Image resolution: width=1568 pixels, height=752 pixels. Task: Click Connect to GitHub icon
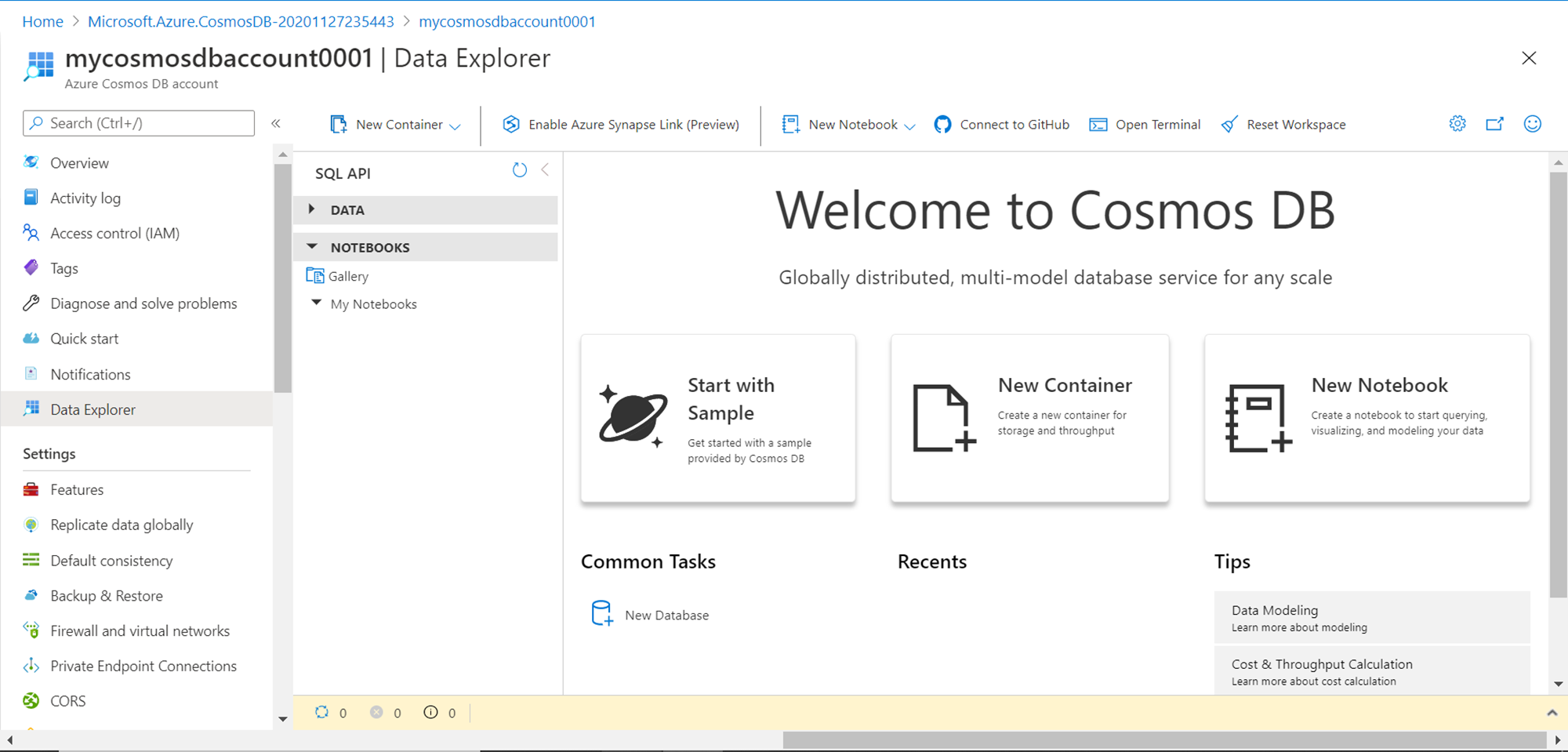[942, 125]
